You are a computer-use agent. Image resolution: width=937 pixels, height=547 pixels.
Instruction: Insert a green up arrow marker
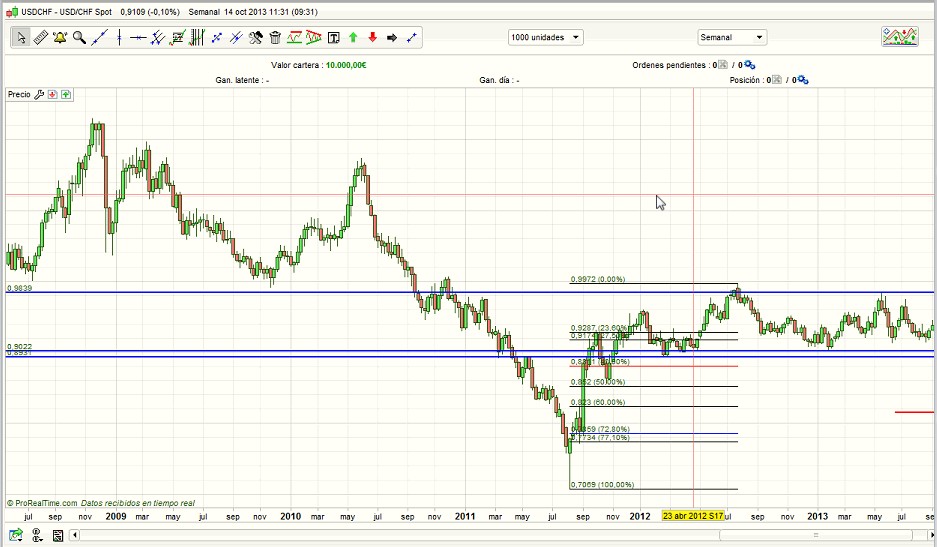353,38
